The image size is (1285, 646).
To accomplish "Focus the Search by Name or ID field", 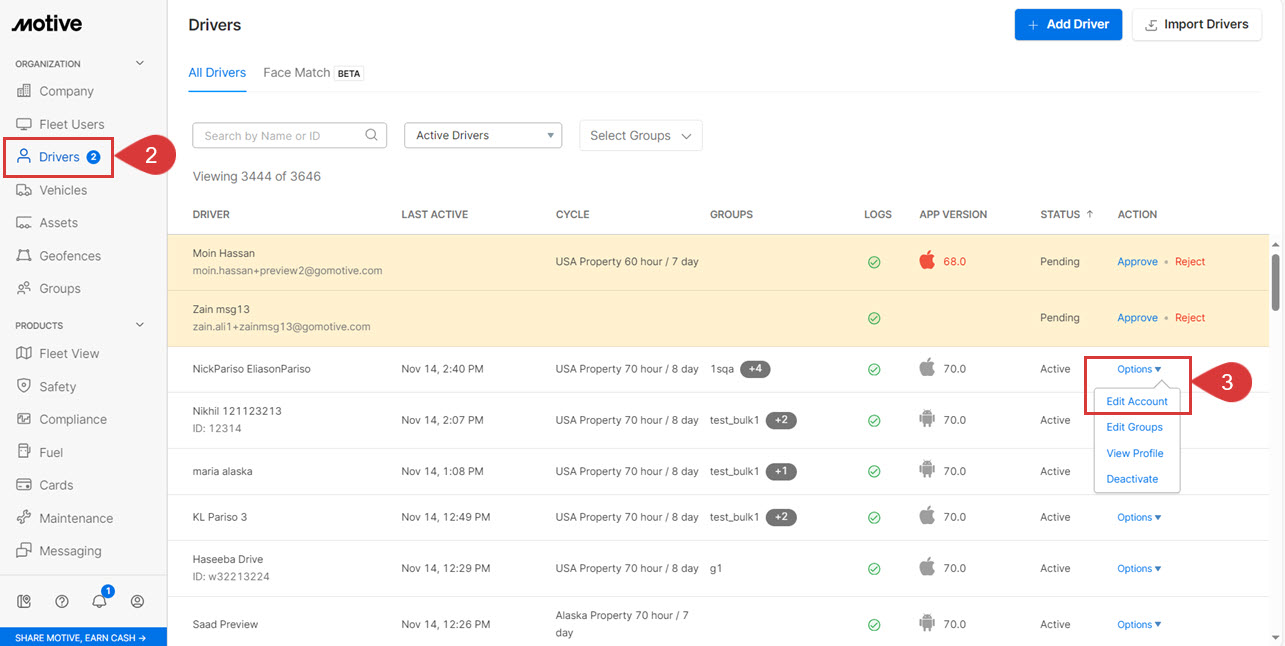I will (x=289, y=135).
